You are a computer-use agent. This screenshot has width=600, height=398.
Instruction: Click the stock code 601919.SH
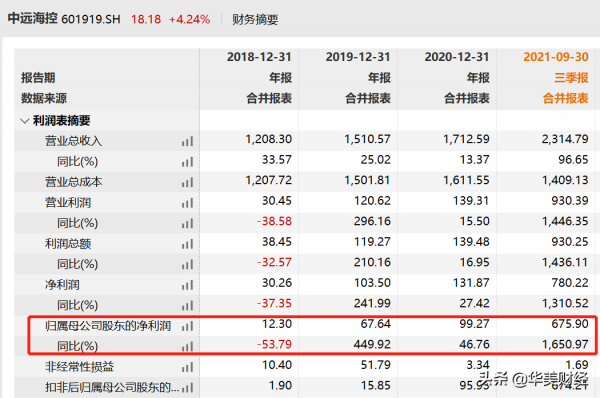pos(91,19)
